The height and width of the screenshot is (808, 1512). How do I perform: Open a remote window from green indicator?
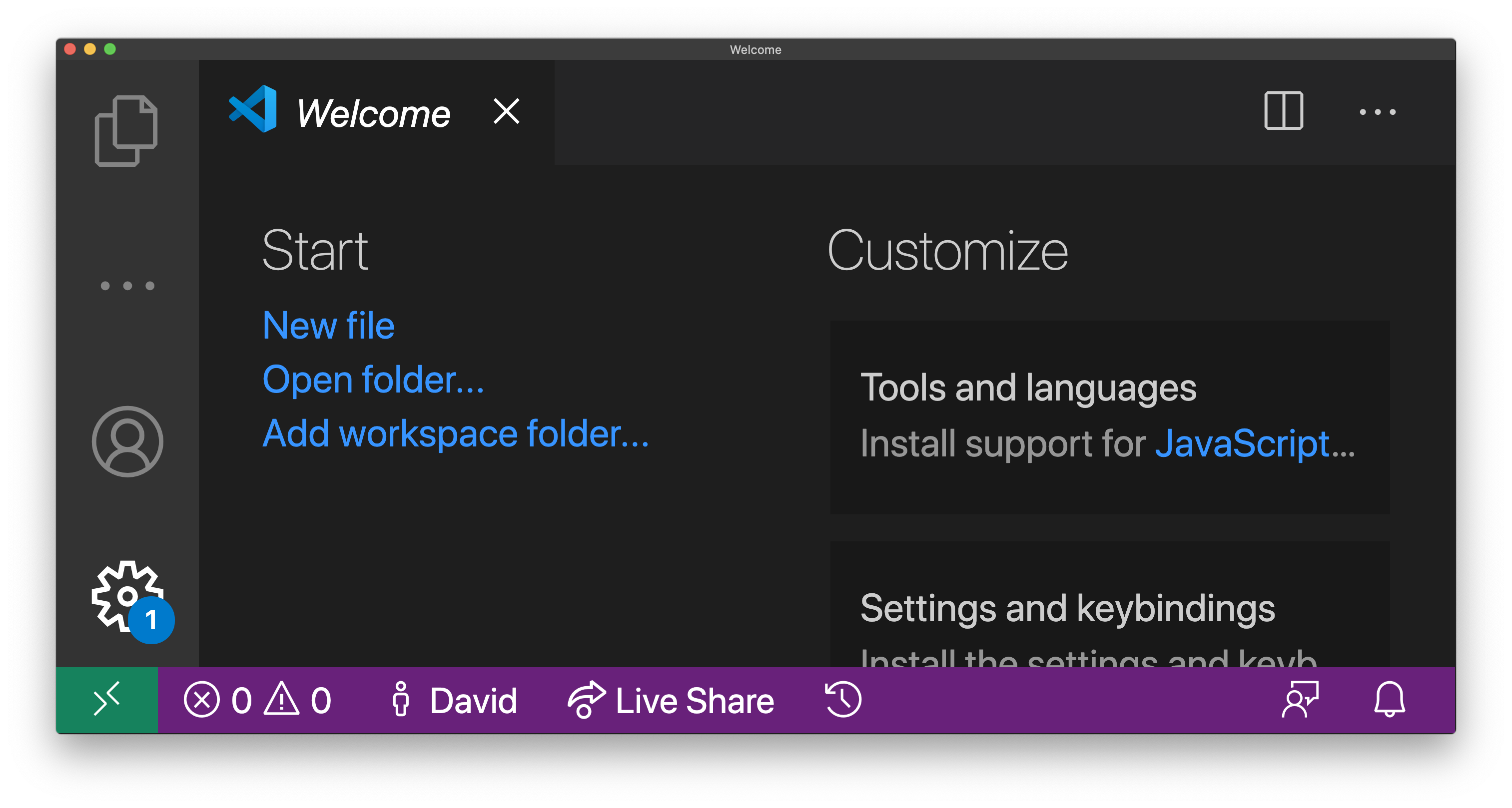[107, 700]
